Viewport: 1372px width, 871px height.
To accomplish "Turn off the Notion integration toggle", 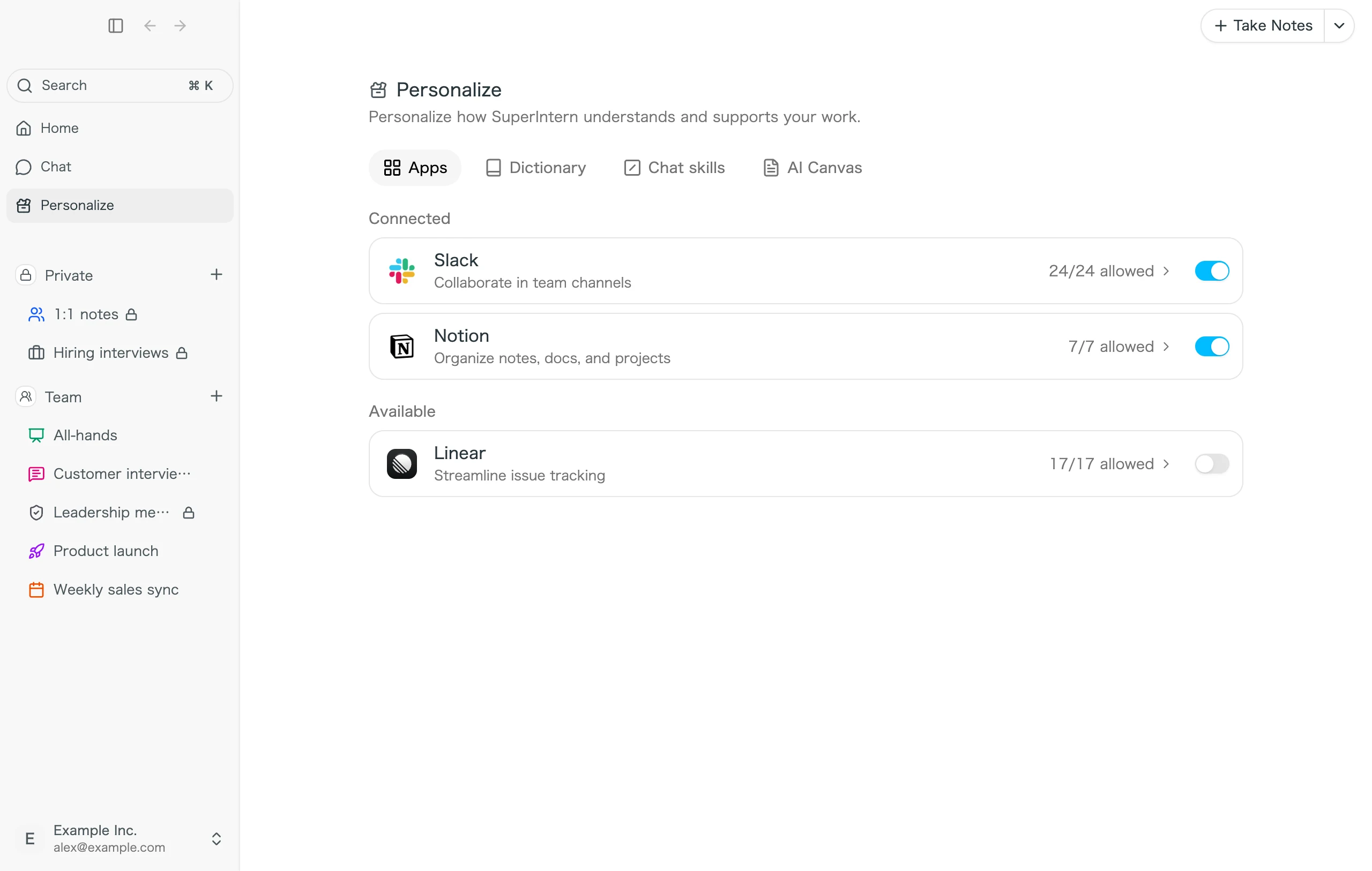I will (1212, 347).
